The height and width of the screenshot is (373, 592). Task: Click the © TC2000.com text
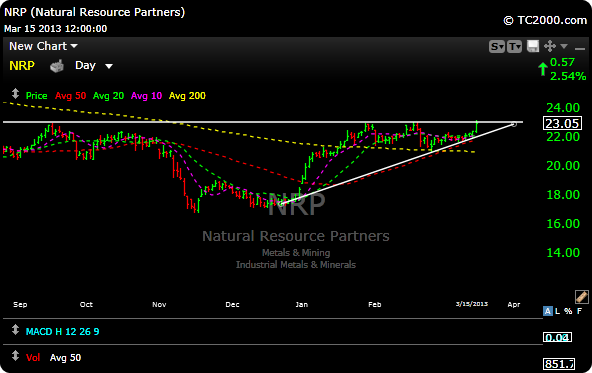tap(545, 20)
